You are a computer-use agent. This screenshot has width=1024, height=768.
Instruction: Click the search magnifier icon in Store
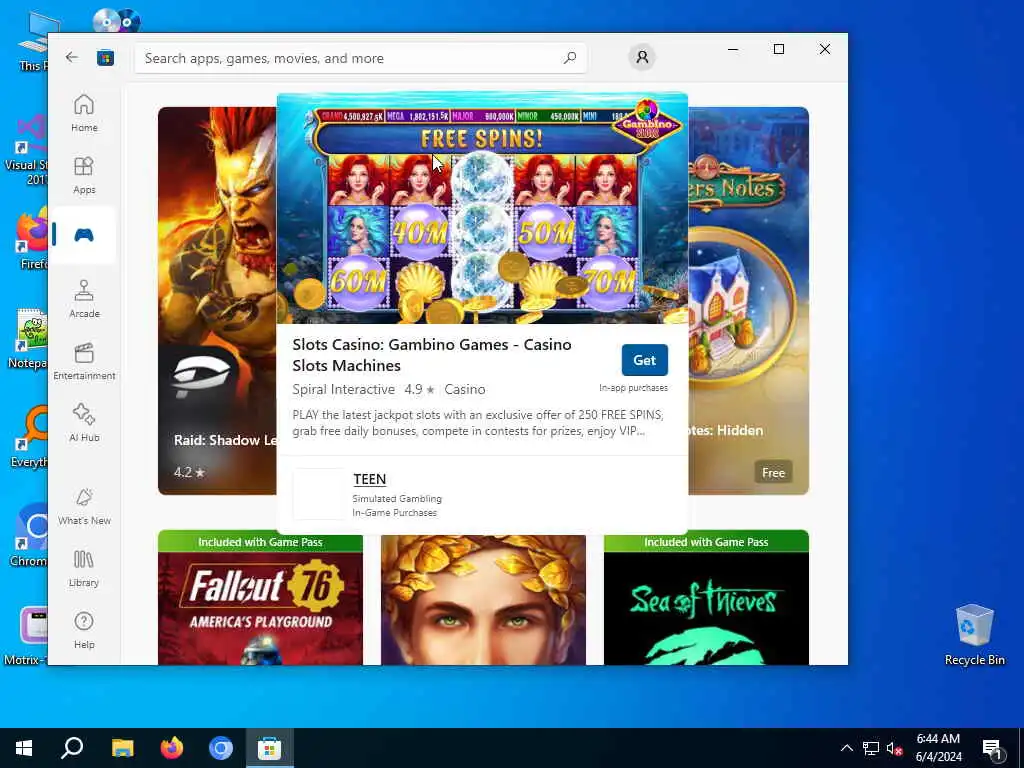click(x=569, y=58)
